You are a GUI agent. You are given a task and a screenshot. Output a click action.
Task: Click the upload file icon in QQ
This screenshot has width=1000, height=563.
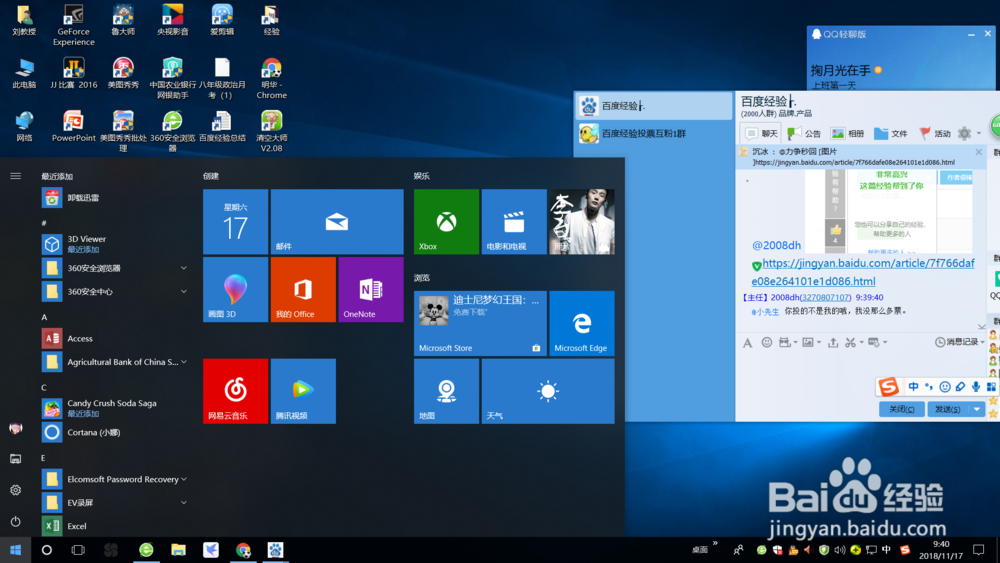coord(833,342)
